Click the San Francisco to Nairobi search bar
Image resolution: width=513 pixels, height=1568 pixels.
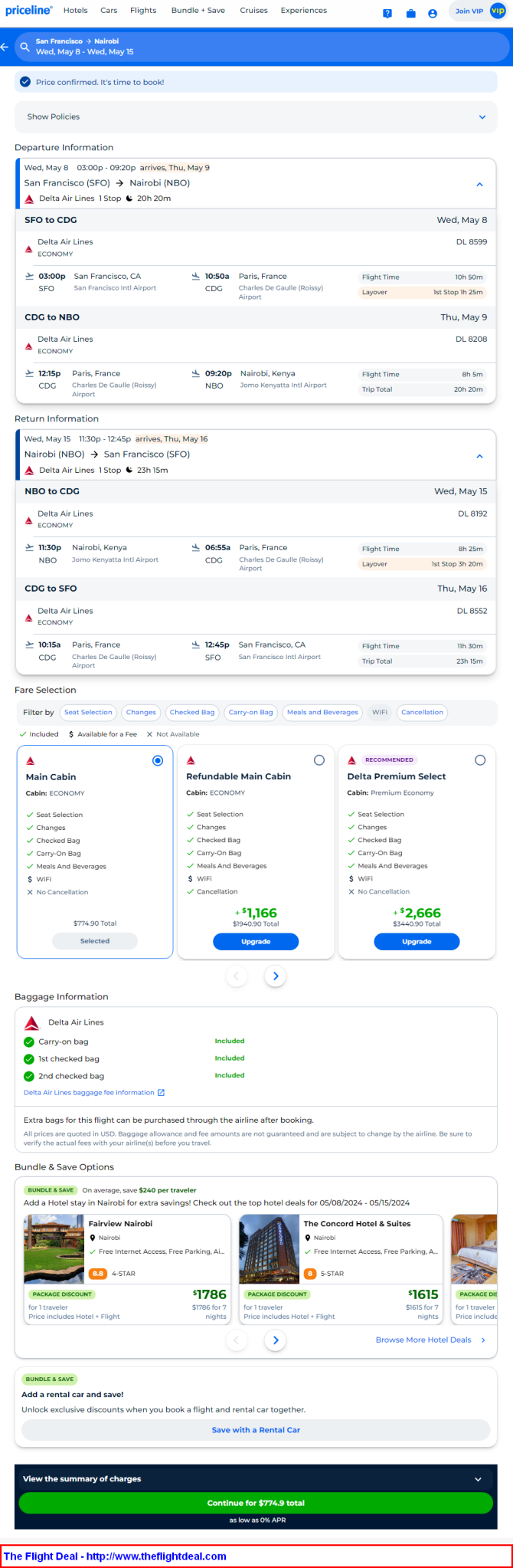point(263,47)
